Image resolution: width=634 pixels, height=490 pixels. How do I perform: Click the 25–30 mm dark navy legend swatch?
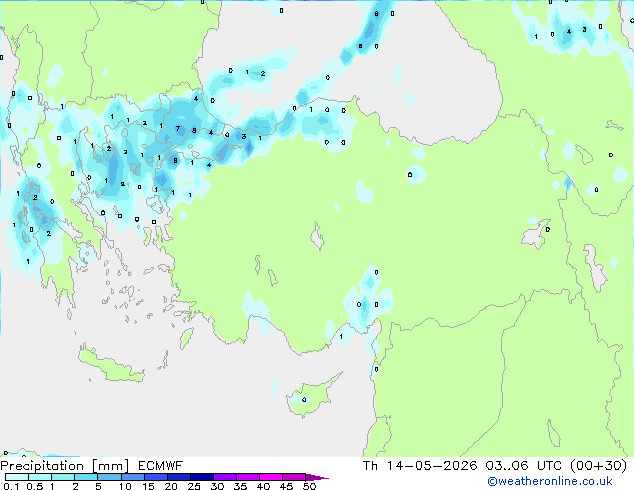click(x=202, y=477)
